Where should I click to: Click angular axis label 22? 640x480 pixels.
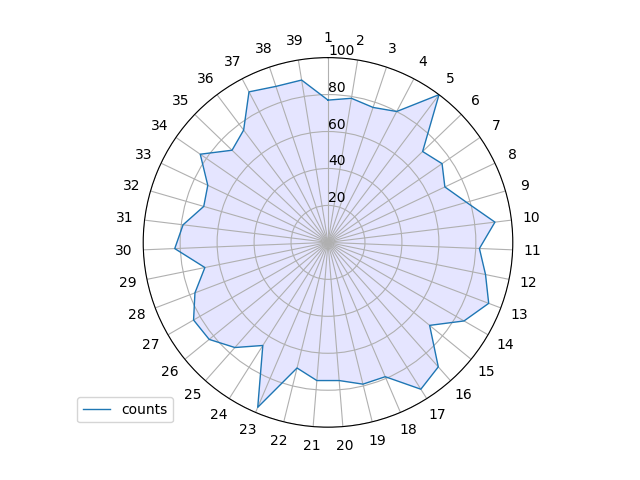(x=278, y=440)
